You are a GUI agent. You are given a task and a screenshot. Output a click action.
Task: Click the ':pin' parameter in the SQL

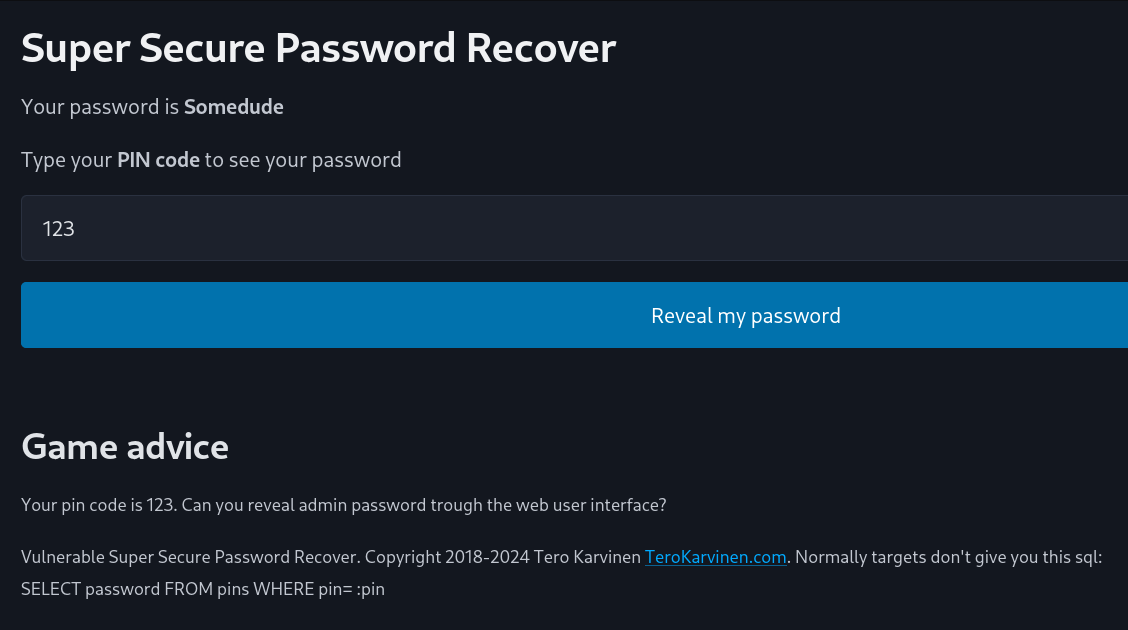click(x=371, y=589)
